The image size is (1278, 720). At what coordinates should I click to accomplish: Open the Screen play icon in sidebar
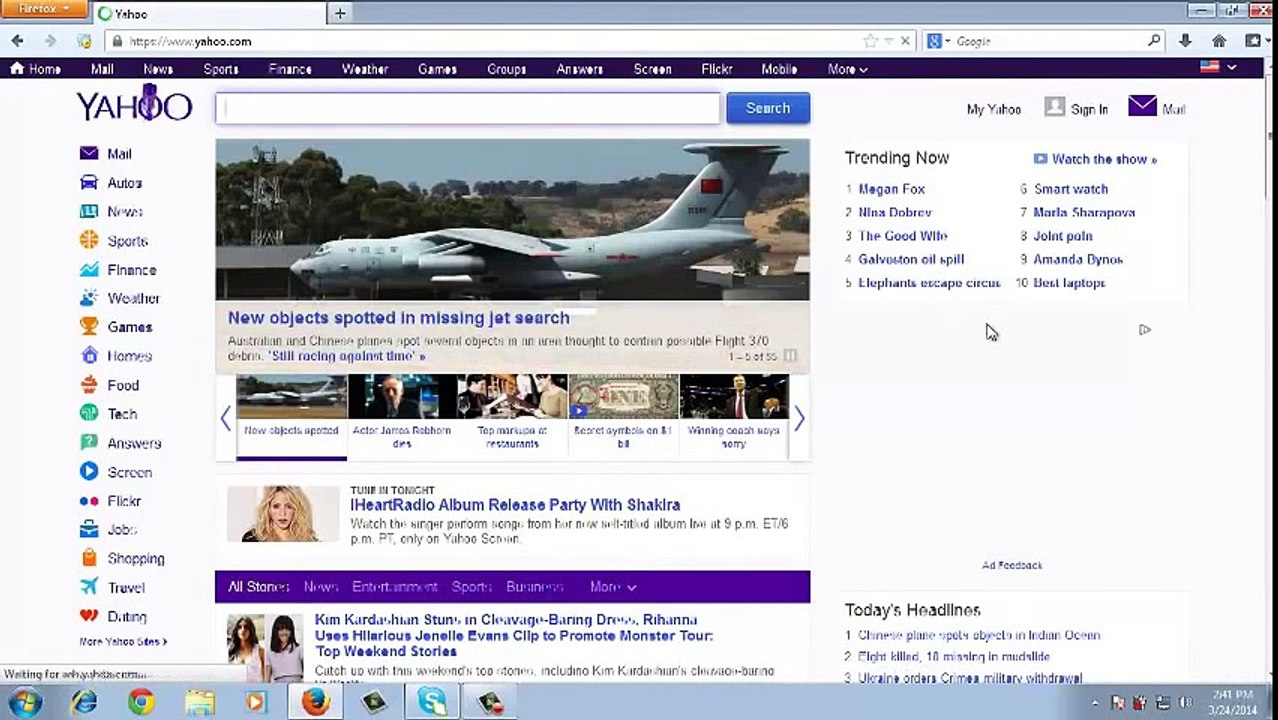[89, 471]
